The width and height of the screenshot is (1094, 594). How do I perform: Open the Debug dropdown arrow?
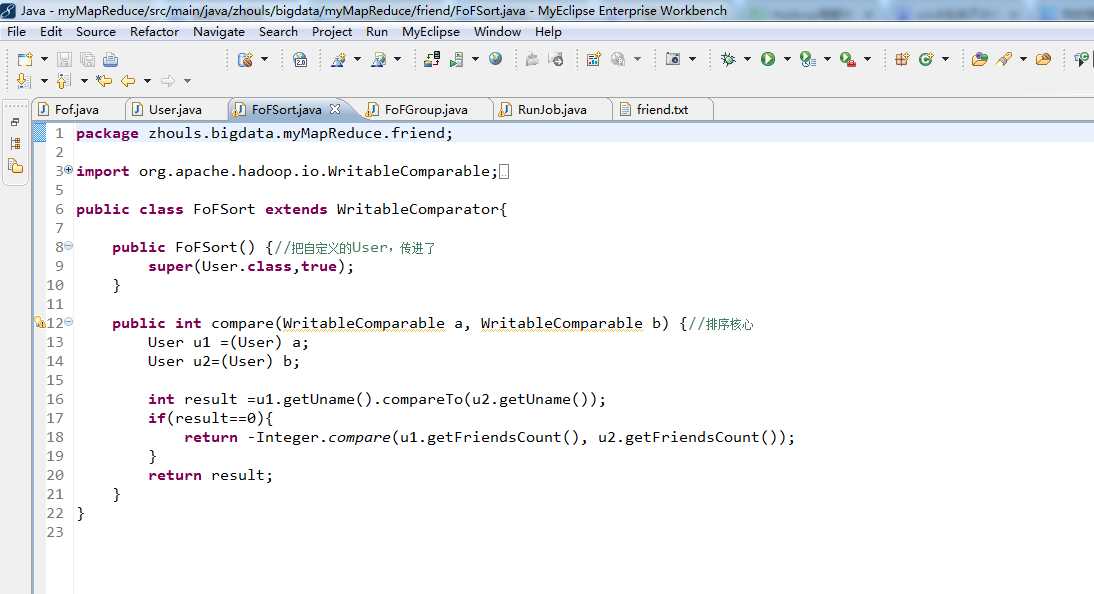747,59
